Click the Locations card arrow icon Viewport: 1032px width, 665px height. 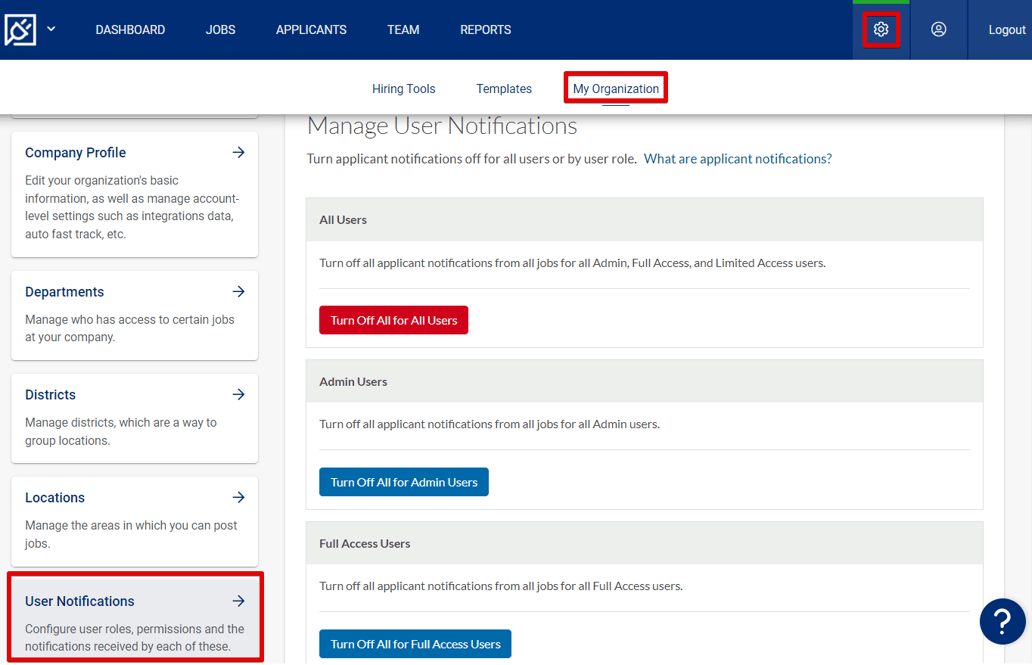[x=238, y=497]
